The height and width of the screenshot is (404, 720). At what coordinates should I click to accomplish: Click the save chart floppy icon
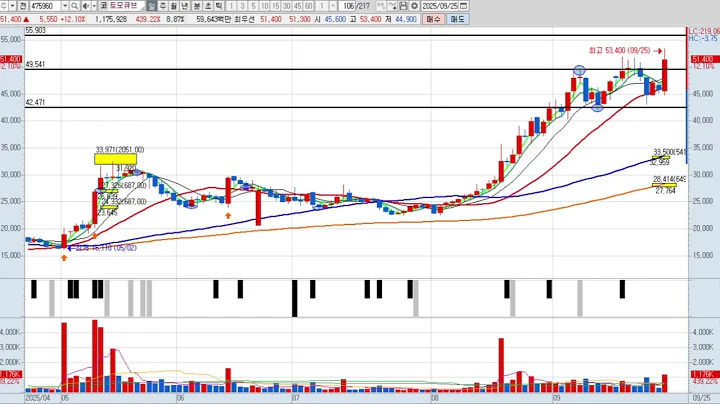click(403, 6)
